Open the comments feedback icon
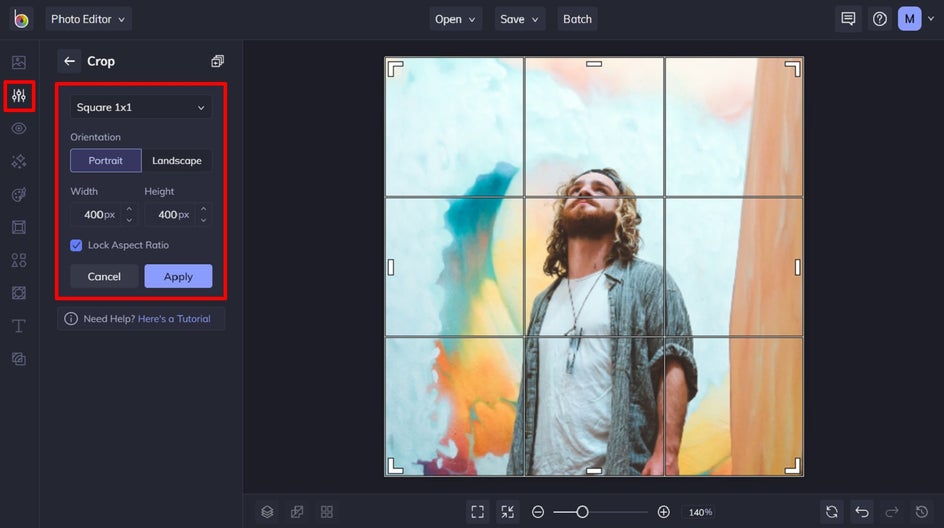 848,19
